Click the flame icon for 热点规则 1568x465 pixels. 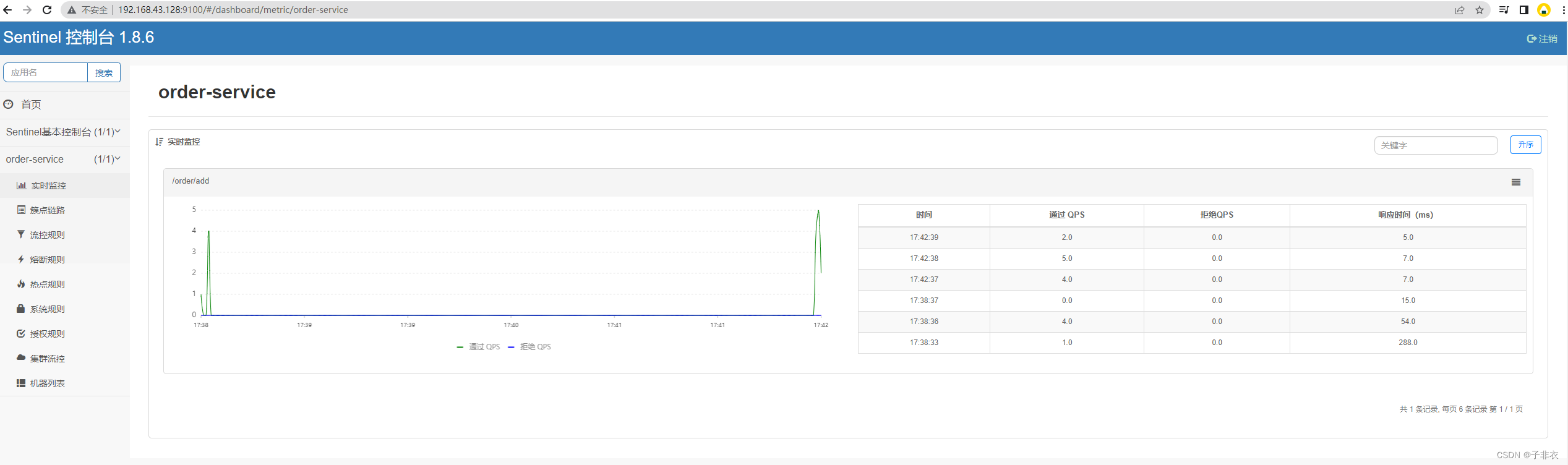click(x=21, y=284)
